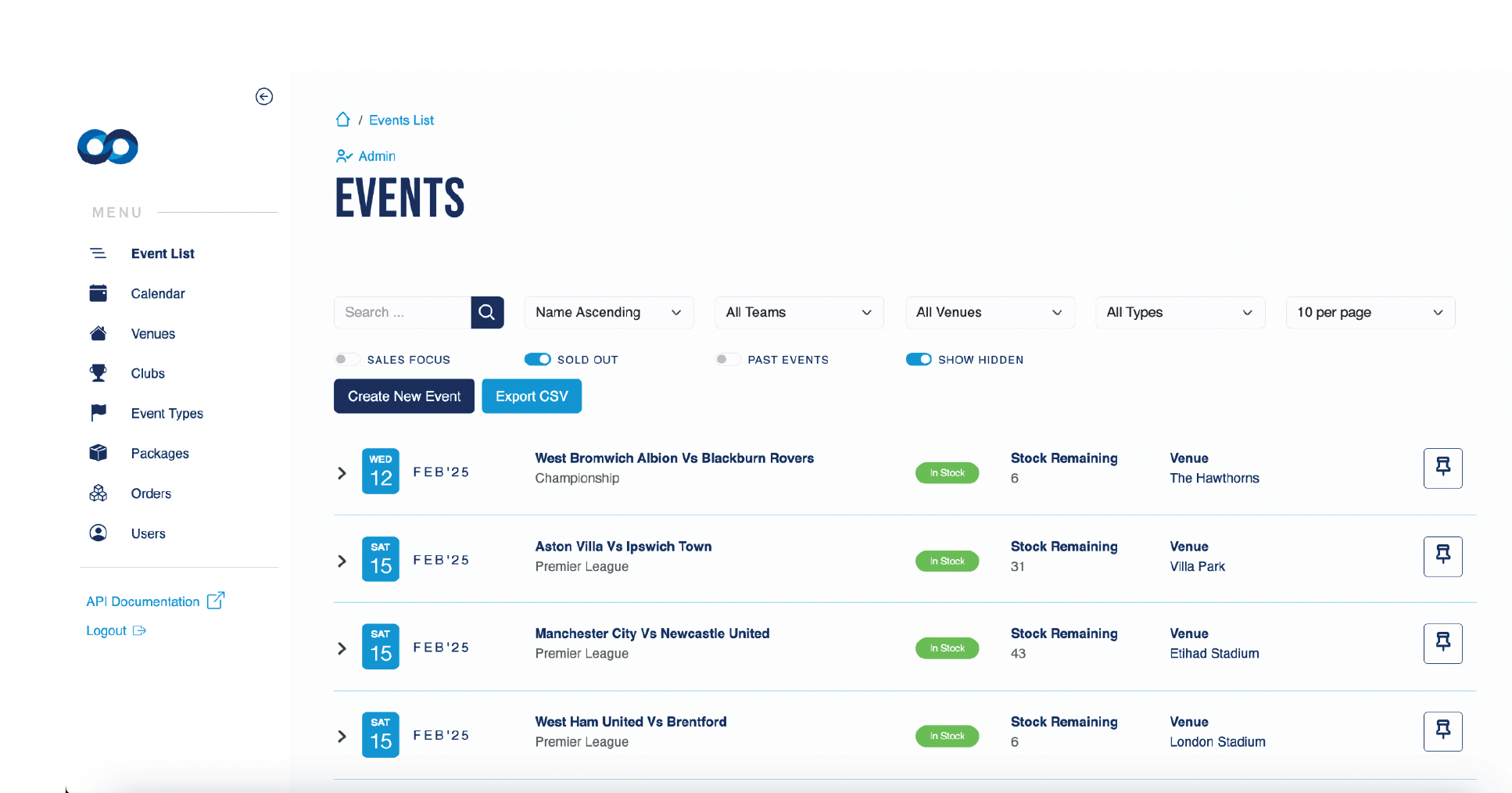Pin the Manchester City Vs Newcastle United event

(x=1442, y=644)
